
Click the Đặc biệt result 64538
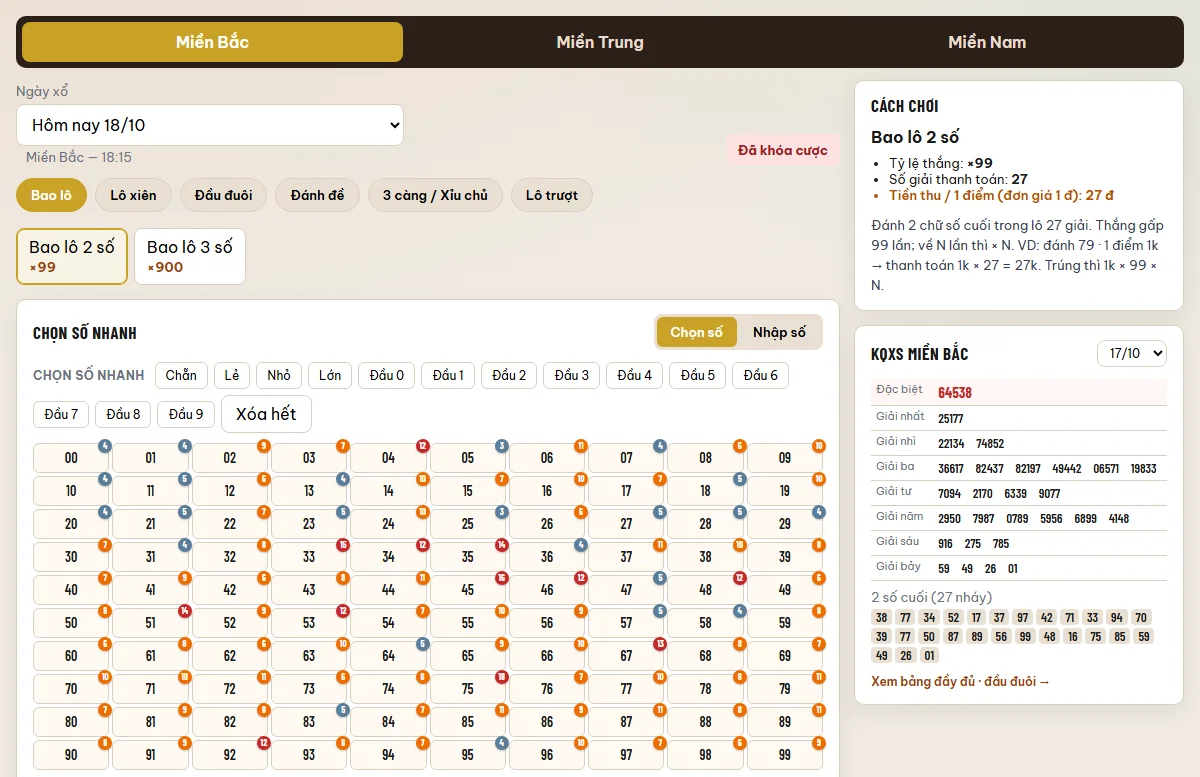(955, 393)
